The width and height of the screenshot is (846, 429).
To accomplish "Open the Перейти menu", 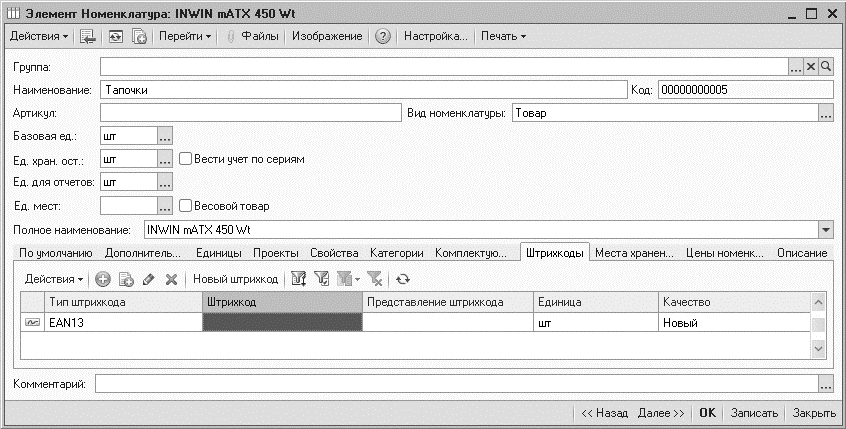I will tap(185, 37).
